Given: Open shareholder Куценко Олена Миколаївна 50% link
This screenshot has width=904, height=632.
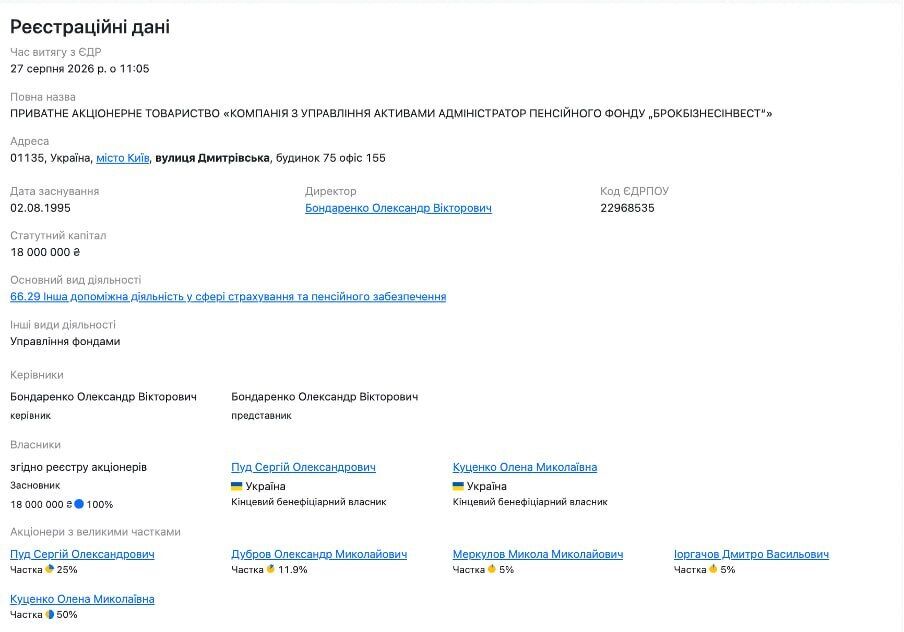Looking at the screenshot, I should click(x=82, y=599).
